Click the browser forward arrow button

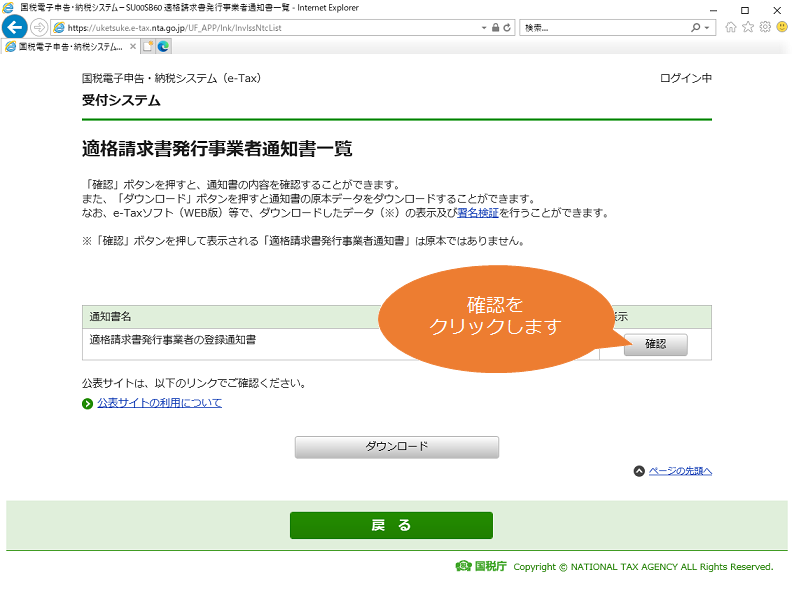point(39,27)
